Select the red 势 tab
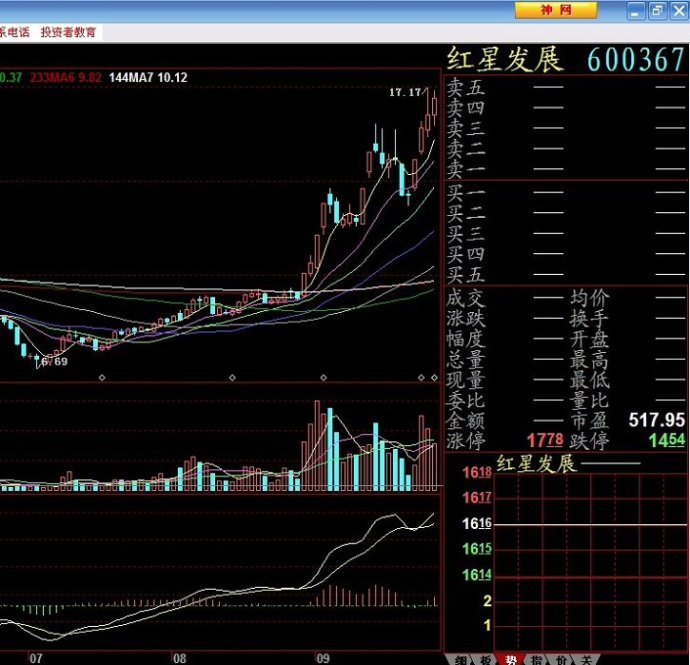This screenshot has height=665, width=690. [x=511, y=659]
